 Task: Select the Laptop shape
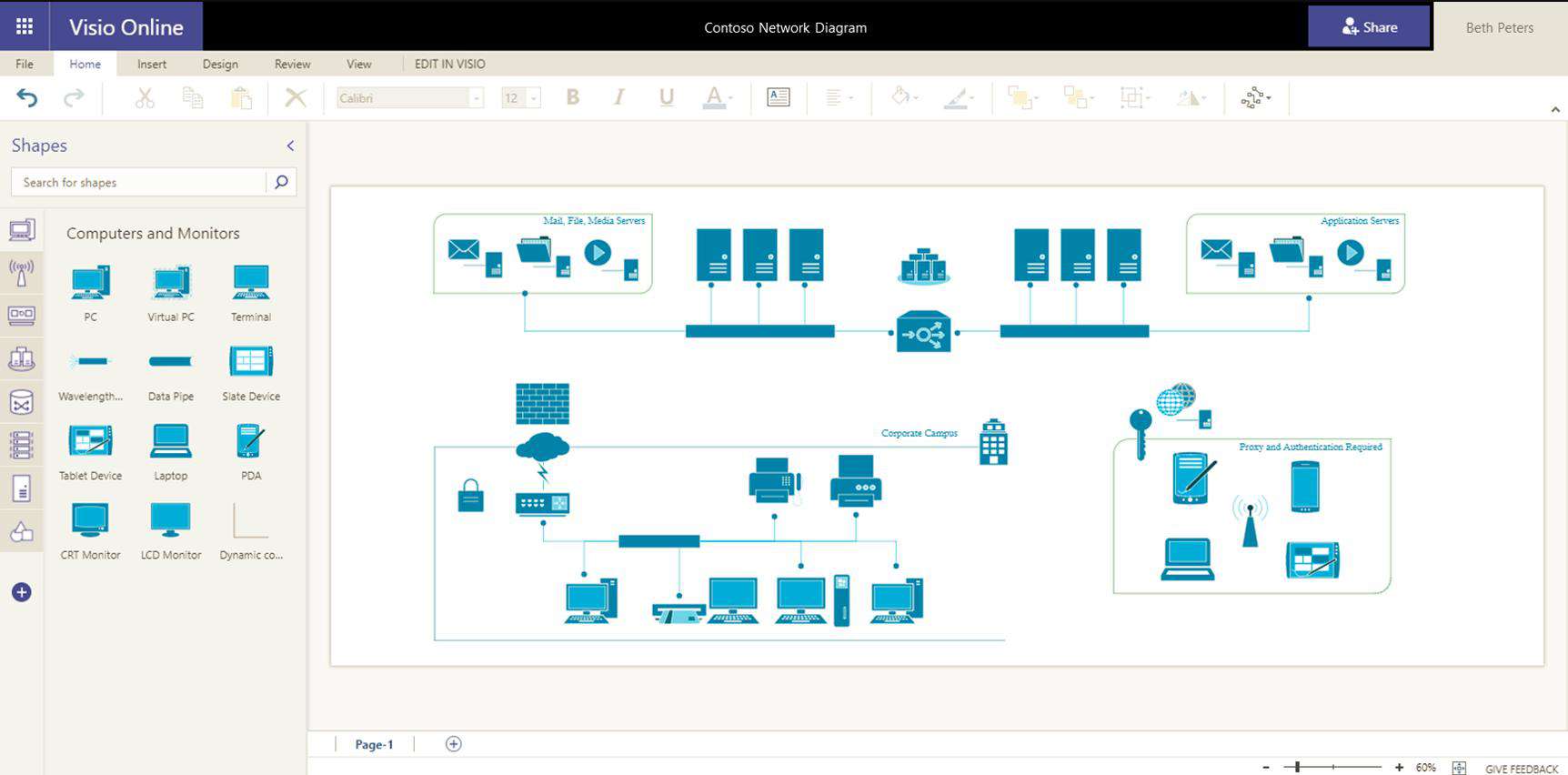point(171,451)
